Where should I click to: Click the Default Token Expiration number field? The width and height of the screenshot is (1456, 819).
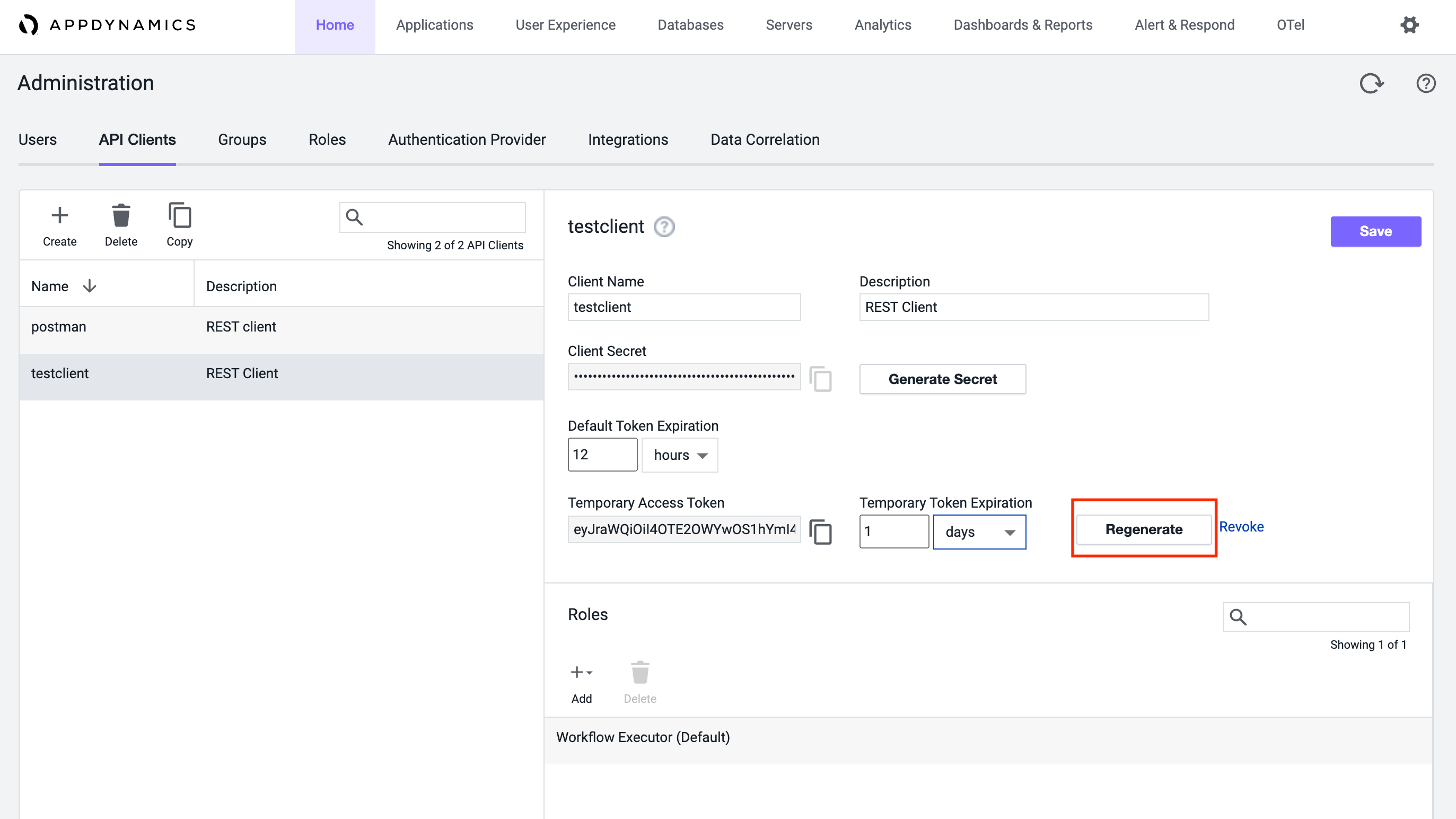point(602,455)
